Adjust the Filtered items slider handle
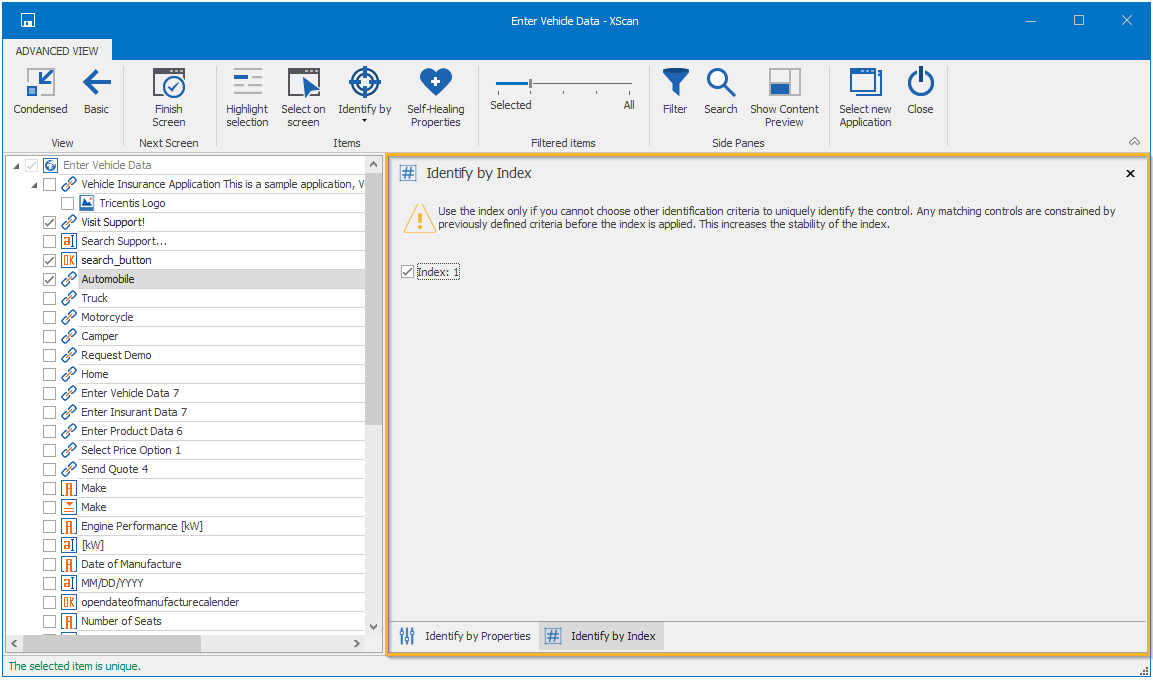Viewport: 1153px width, 680px height. click(530, 84)
